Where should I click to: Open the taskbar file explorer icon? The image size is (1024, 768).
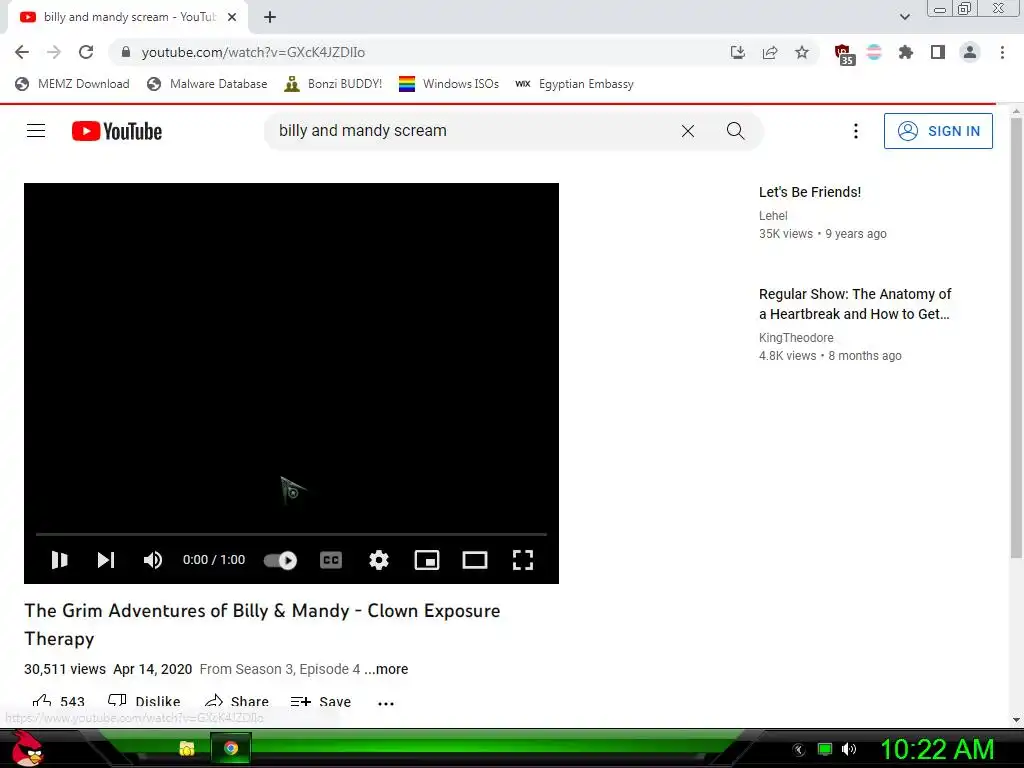[x=187, y=748]
